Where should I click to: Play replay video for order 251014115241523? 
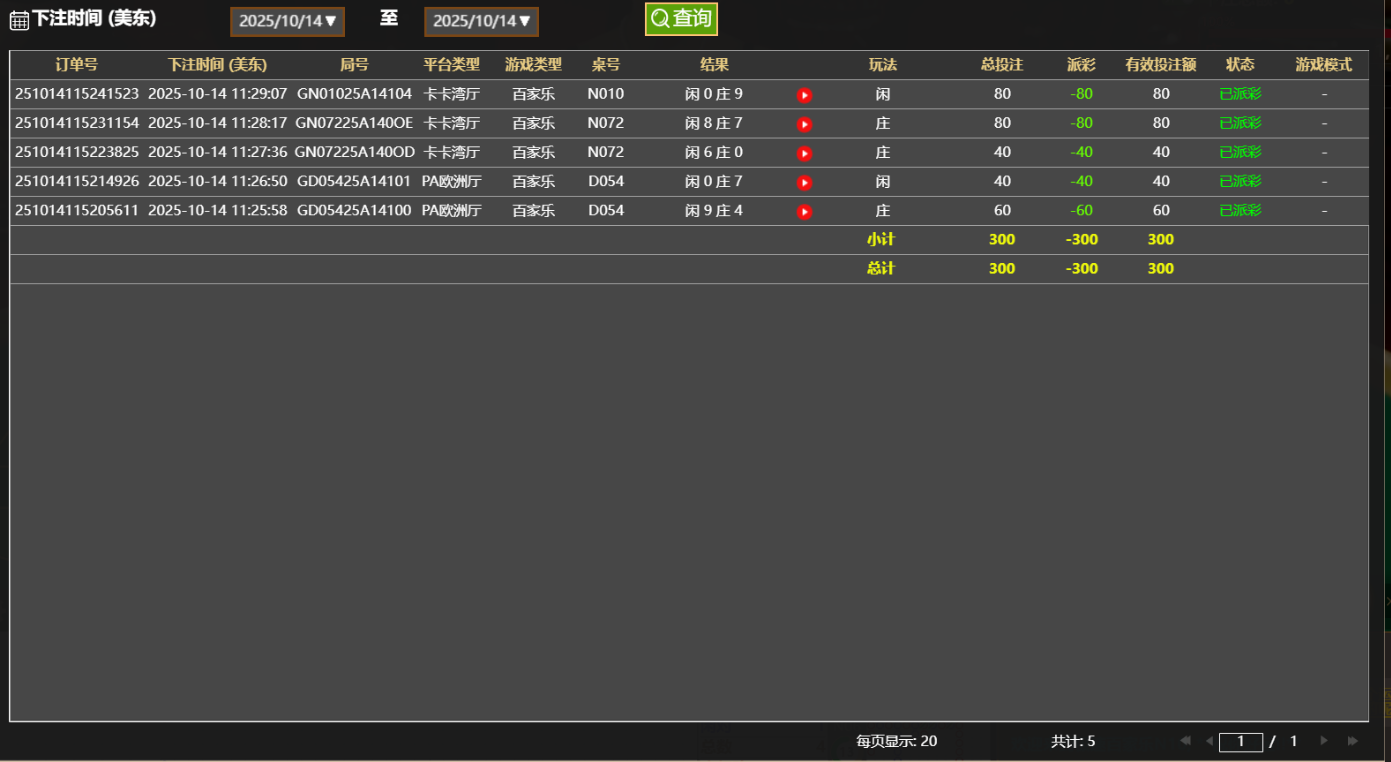click(804, 95)
